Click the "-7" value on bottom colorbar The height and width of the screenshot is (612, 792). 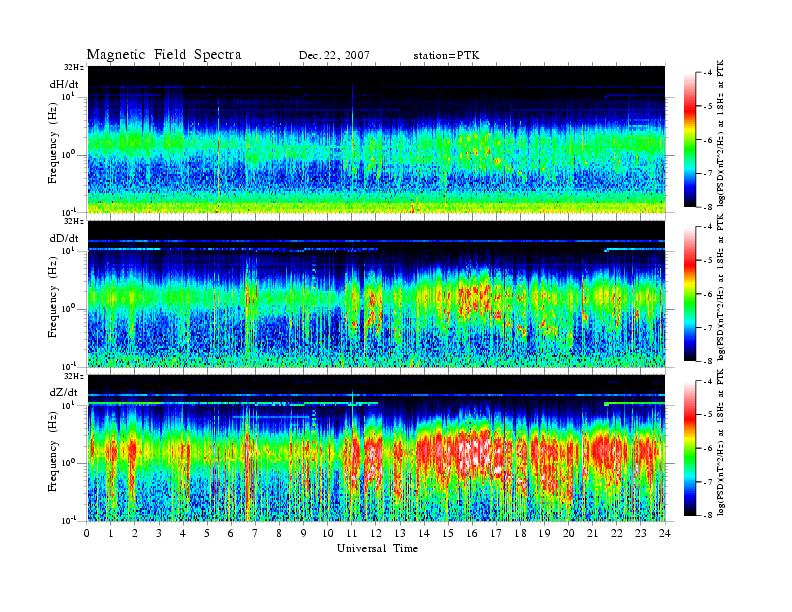click(x=708, y=482)
